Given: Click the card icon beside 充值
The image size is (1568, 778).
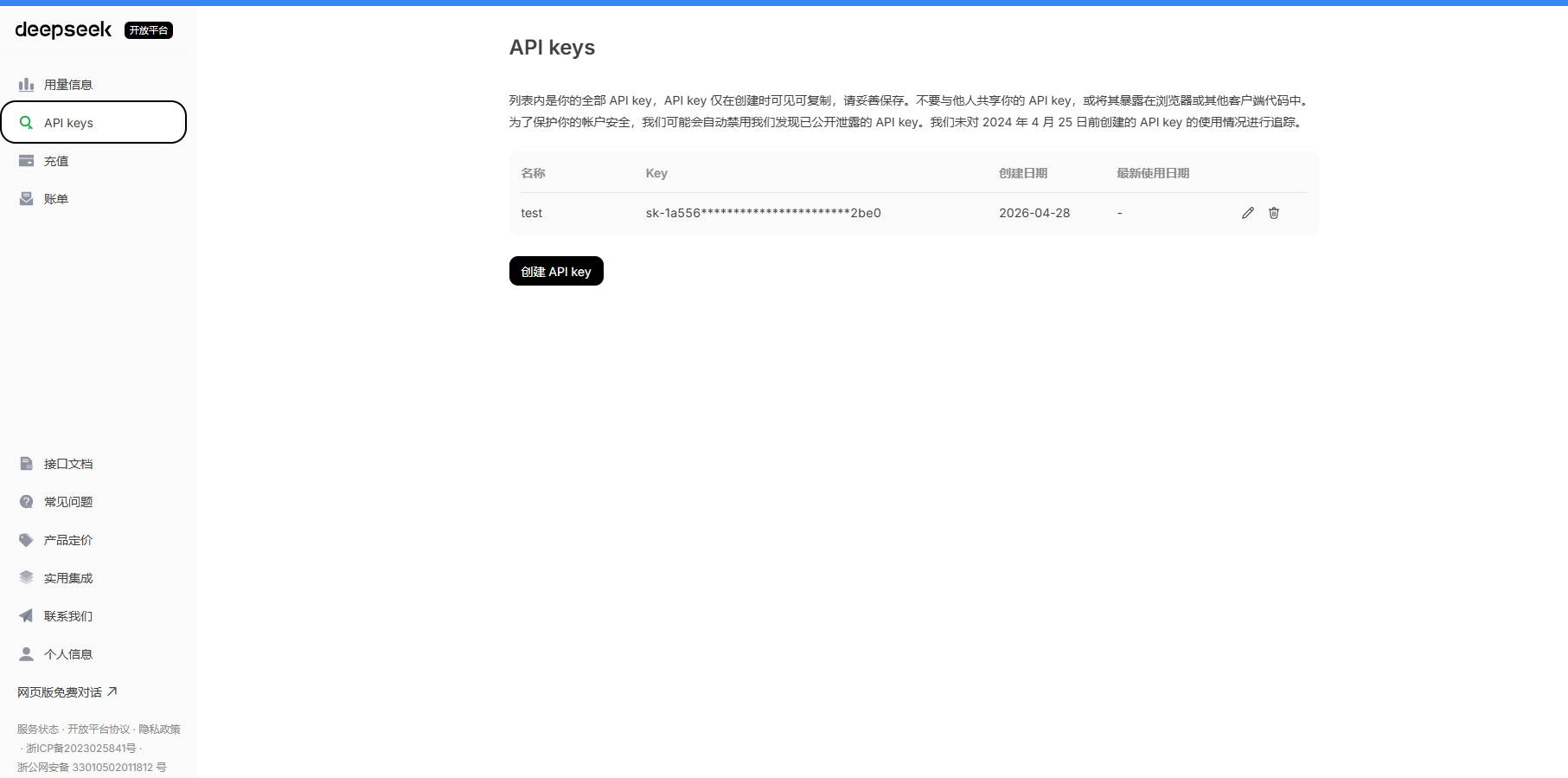Looking at the screenshot, I should click(x=26, y=161).
